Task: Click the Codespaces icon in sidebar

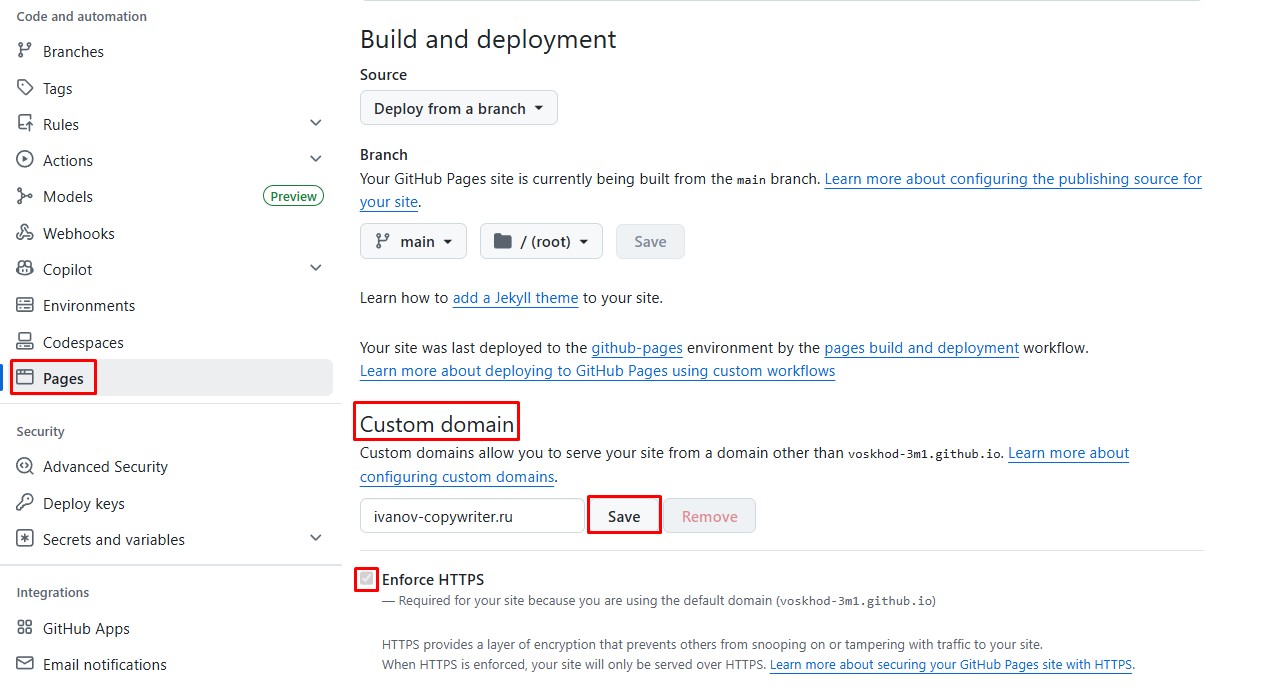Action: pos(25,342)
